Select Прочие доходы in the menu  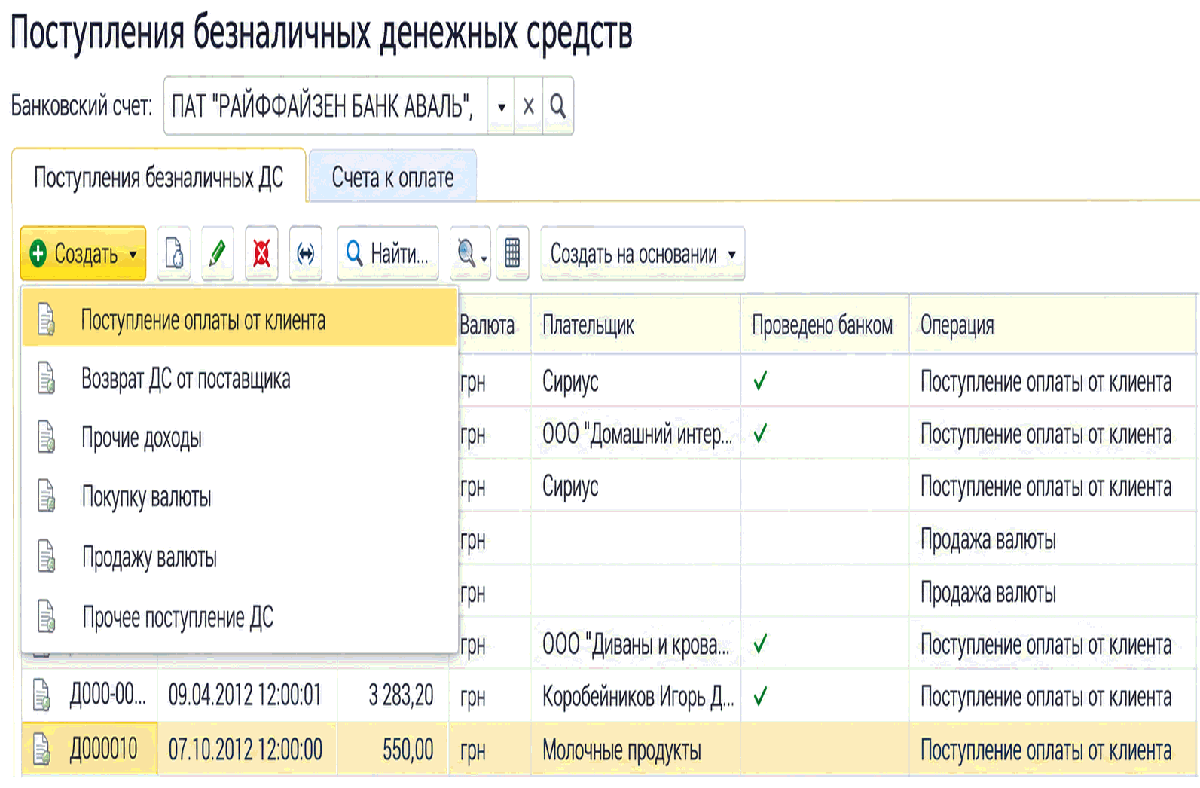tap(240, 438)
